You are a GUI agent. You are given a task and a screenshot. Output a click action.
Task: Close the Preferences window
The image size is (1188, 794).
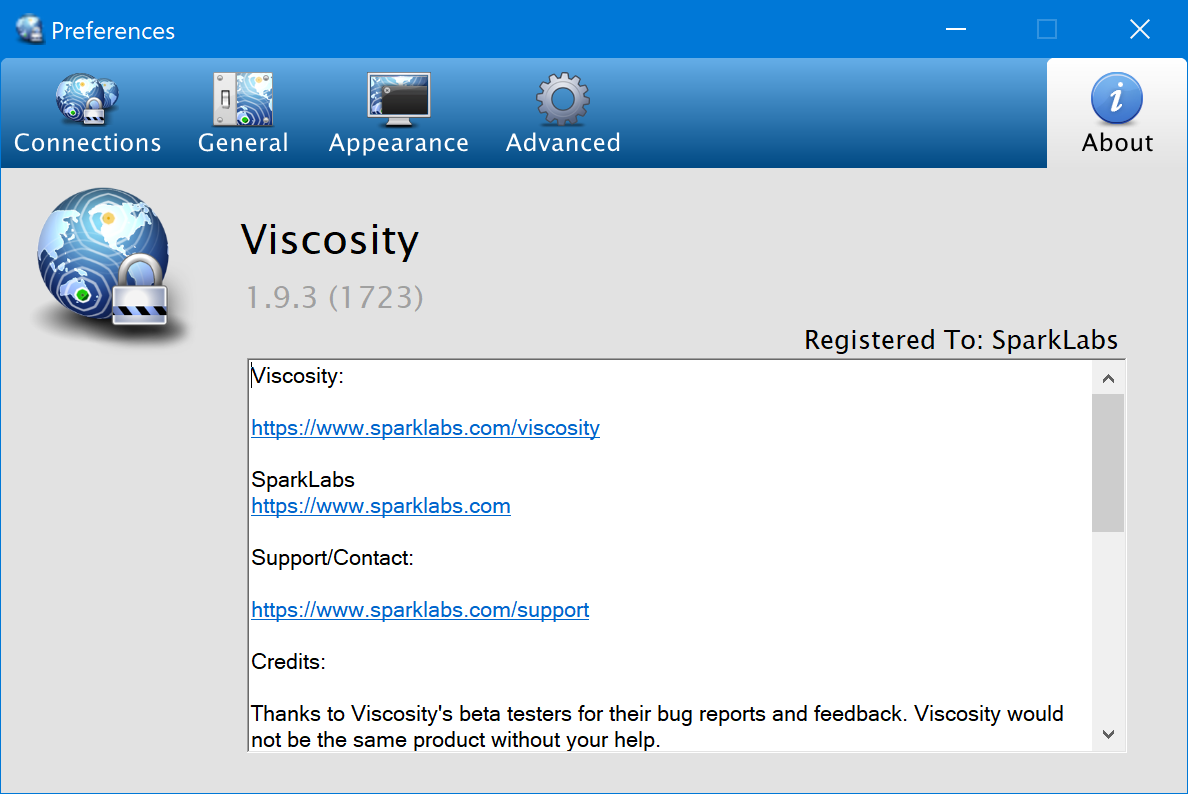coord(1139,30)
